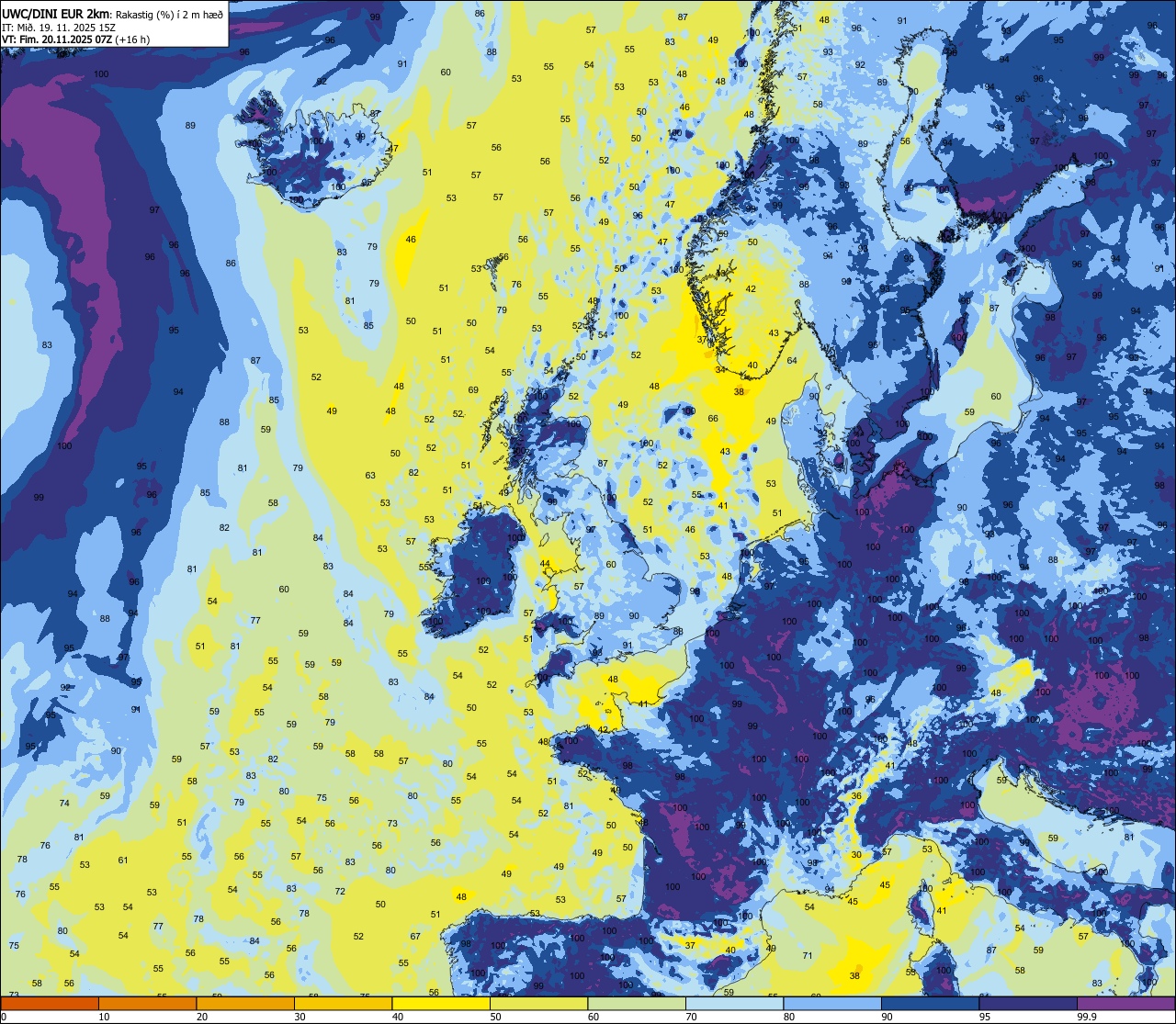
Task: Click the humidity value '44' on the map
Action: tap(545, 564)
